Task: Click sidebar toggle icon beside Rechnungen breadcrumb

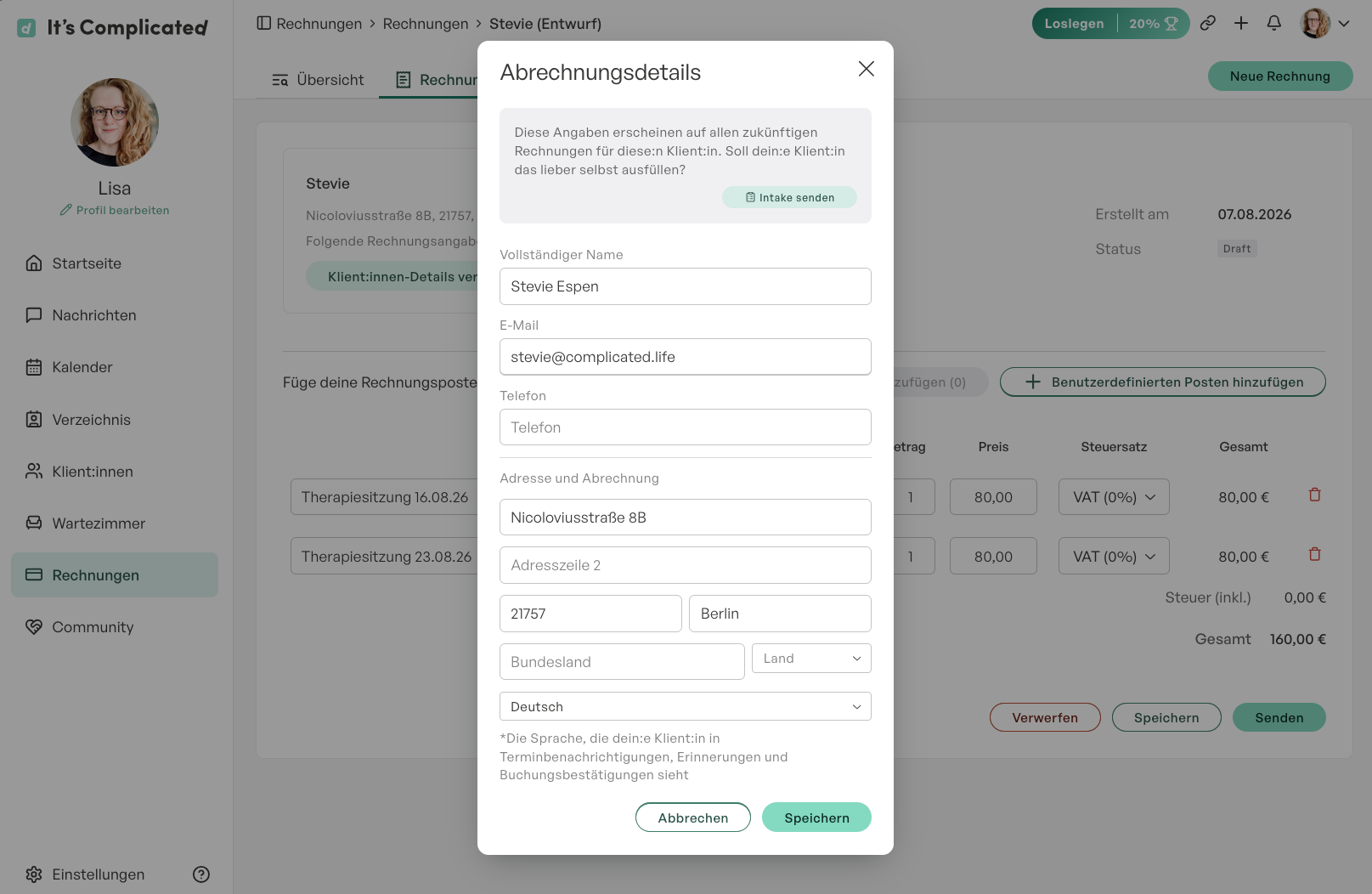Action: click(264, 23)
